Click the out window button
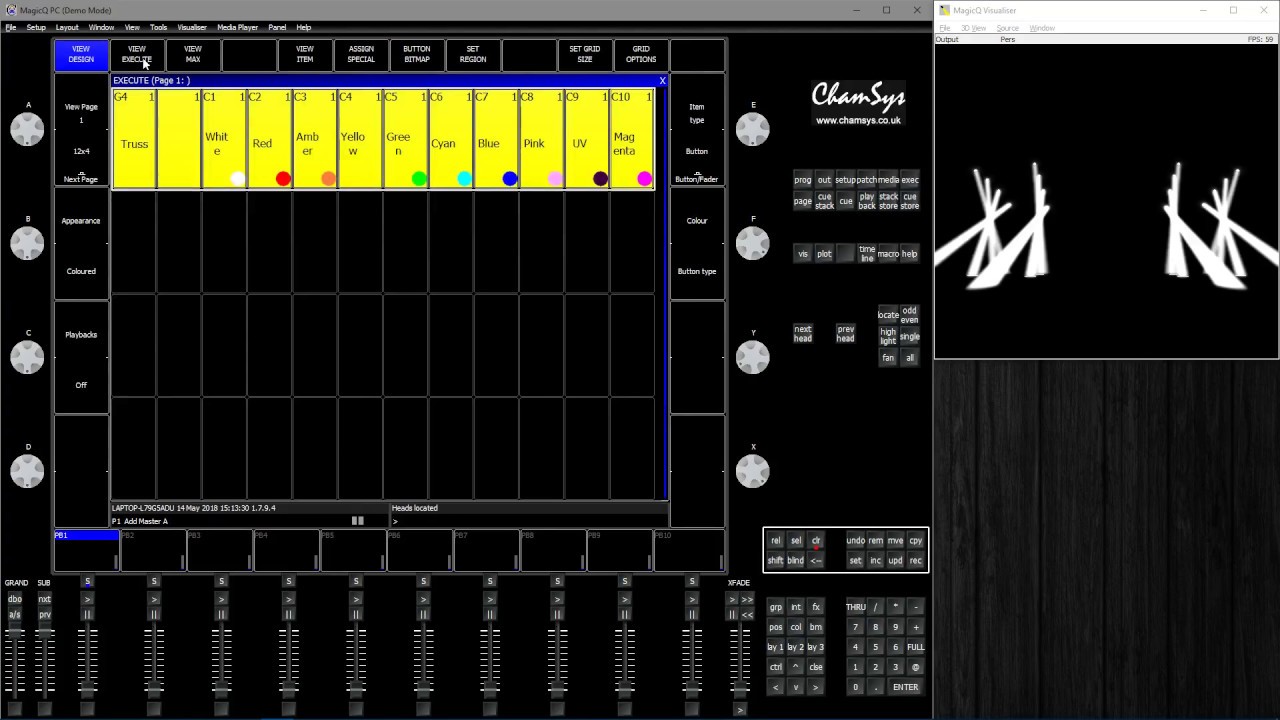 824,180
